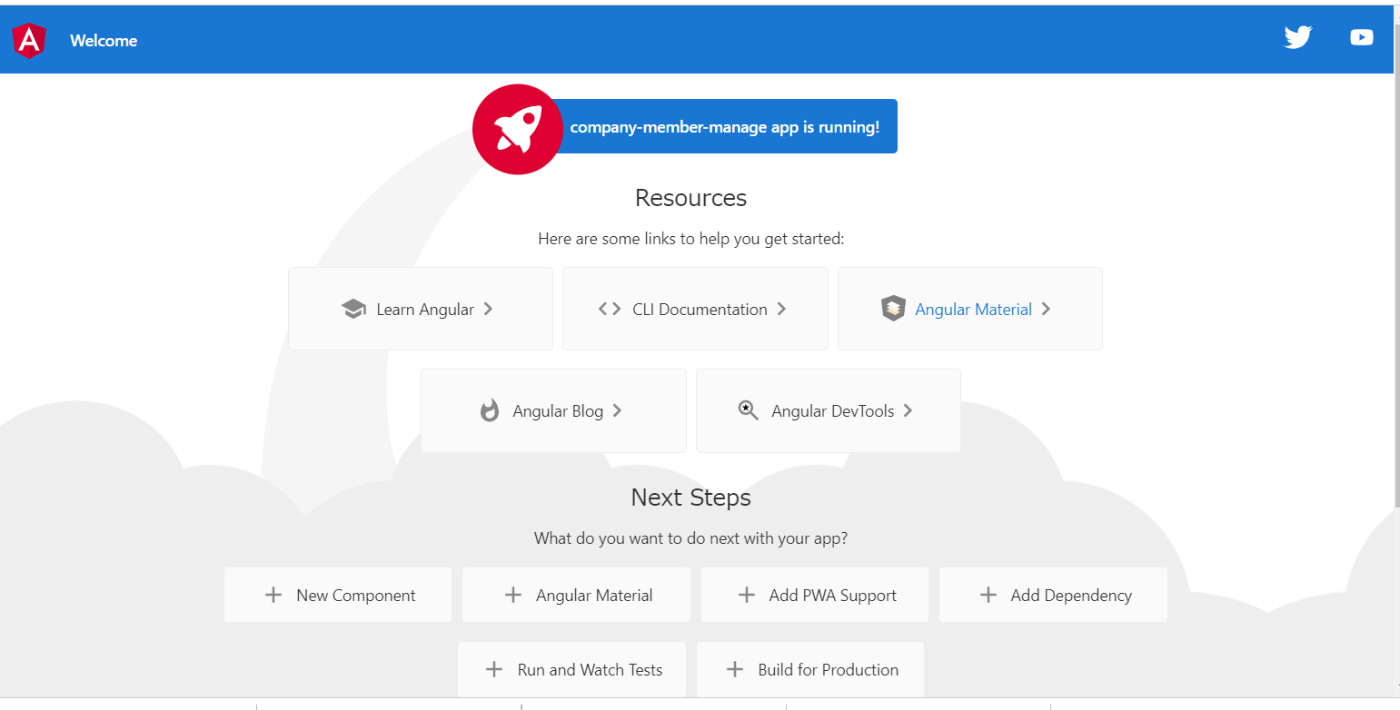
Task: Open the Learn Angular resource card
Action: point(421,309)
